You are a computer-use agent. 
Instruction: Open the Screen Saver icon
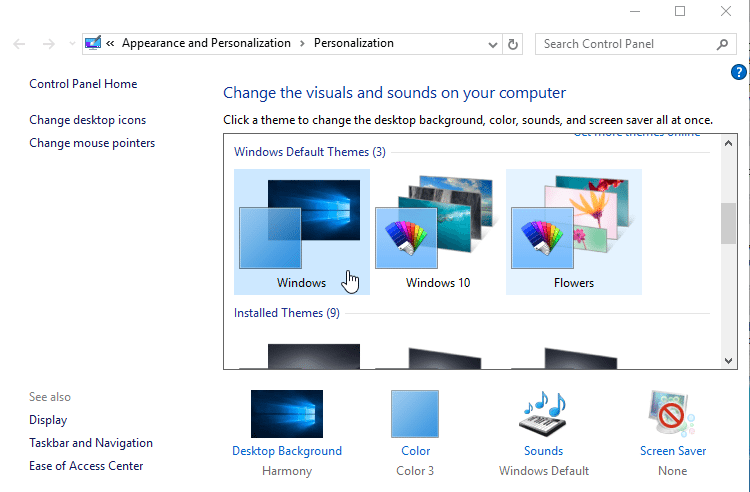(672, 414)
